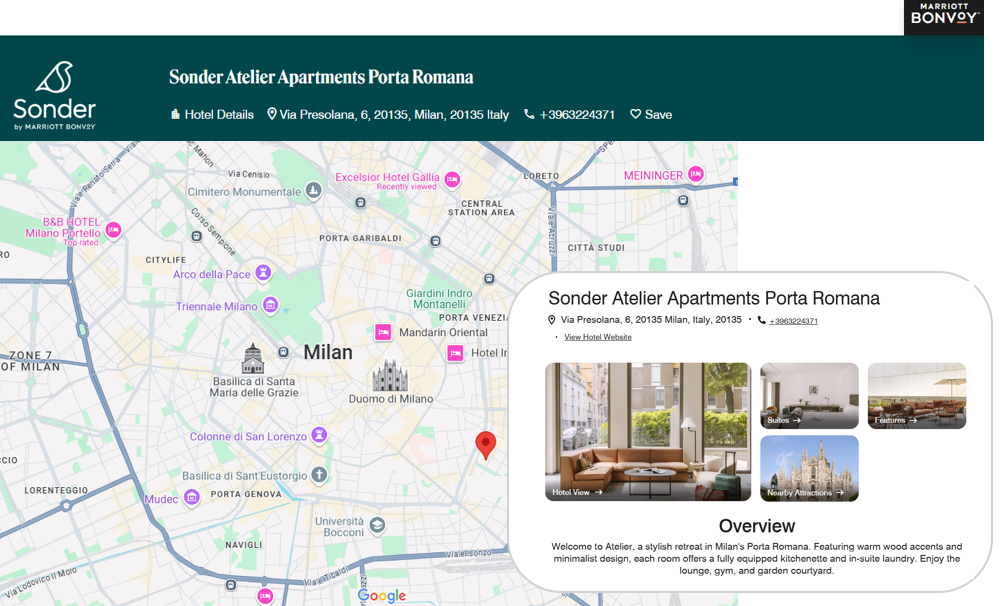The width and height of the screenshot is (1003, 606).
Task: Click the Triennale Milano museum icon
Action: (271, 305)
